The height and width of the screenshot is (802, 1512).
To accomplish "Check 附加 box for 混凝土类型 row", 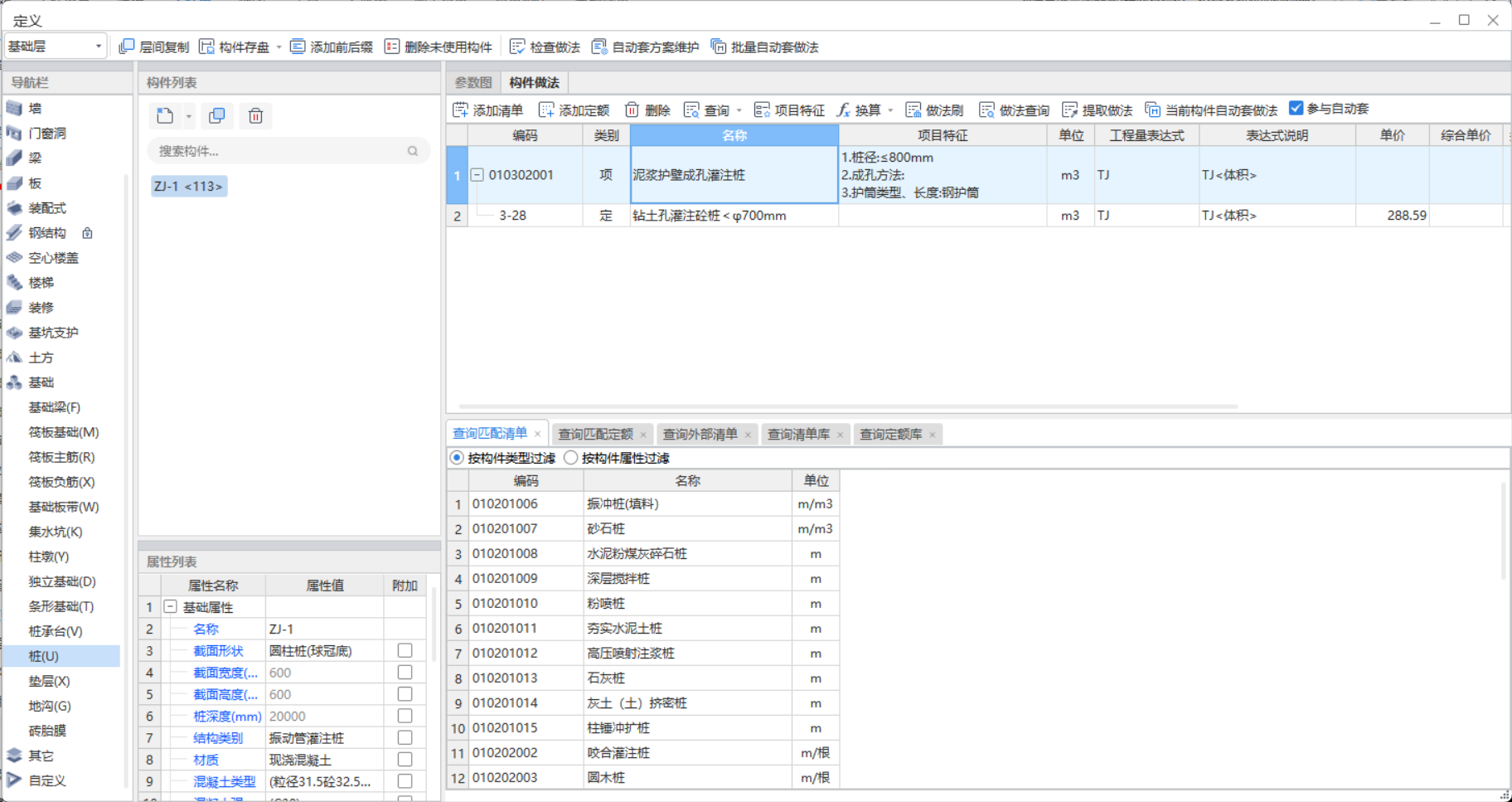I will click(405, 780).
